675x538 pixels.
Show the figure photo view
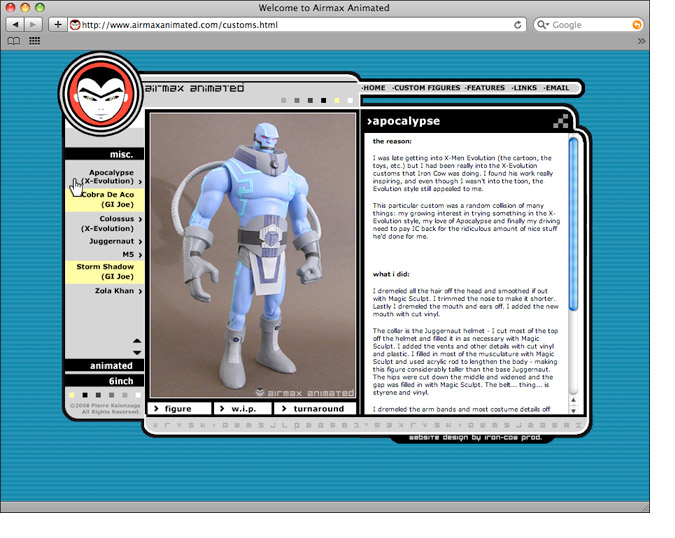point(180,408)
